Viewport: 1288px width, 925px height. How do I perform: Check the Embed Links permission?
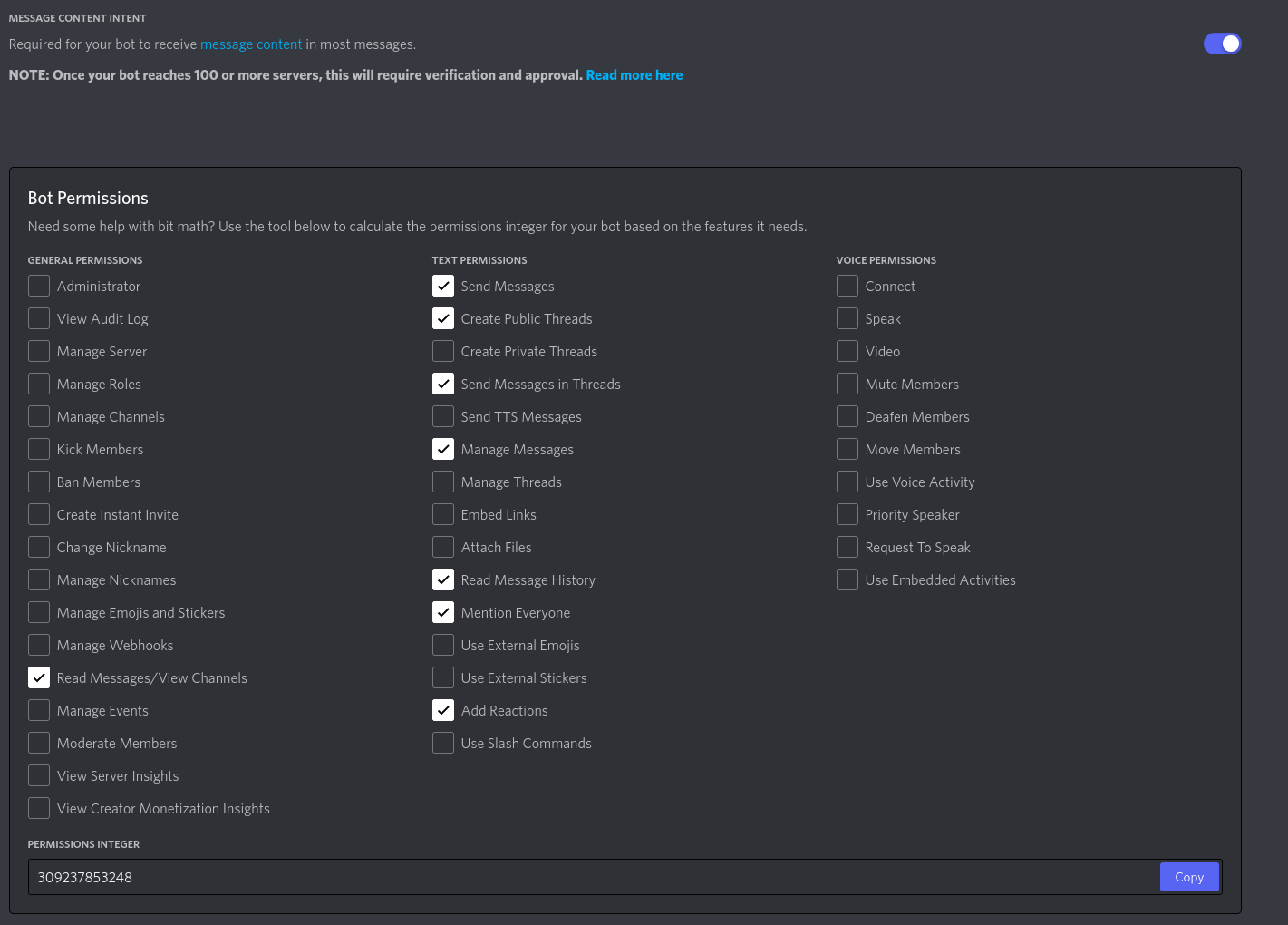[x=443, y=514]
